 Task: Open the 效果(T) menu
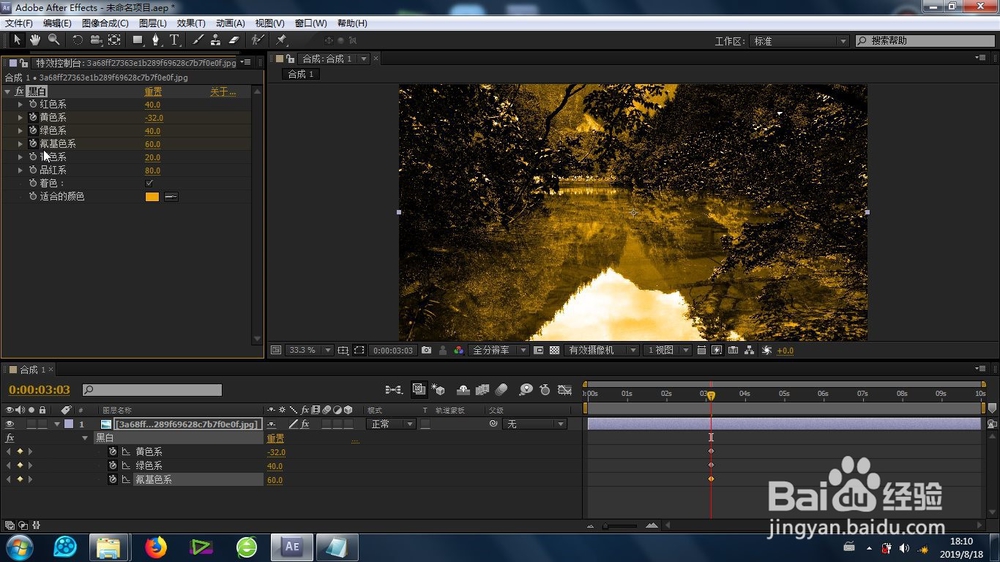tap(191, 23)
